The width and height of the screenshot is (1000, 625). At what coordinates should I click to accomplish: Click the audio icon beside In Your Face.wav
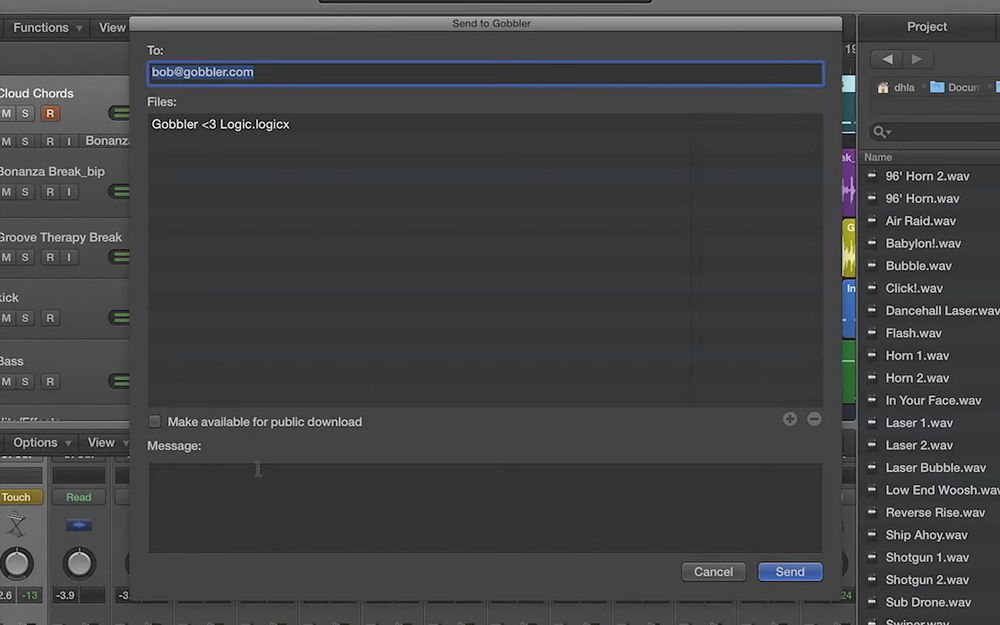pyautogui.click(x=872, y=399)
